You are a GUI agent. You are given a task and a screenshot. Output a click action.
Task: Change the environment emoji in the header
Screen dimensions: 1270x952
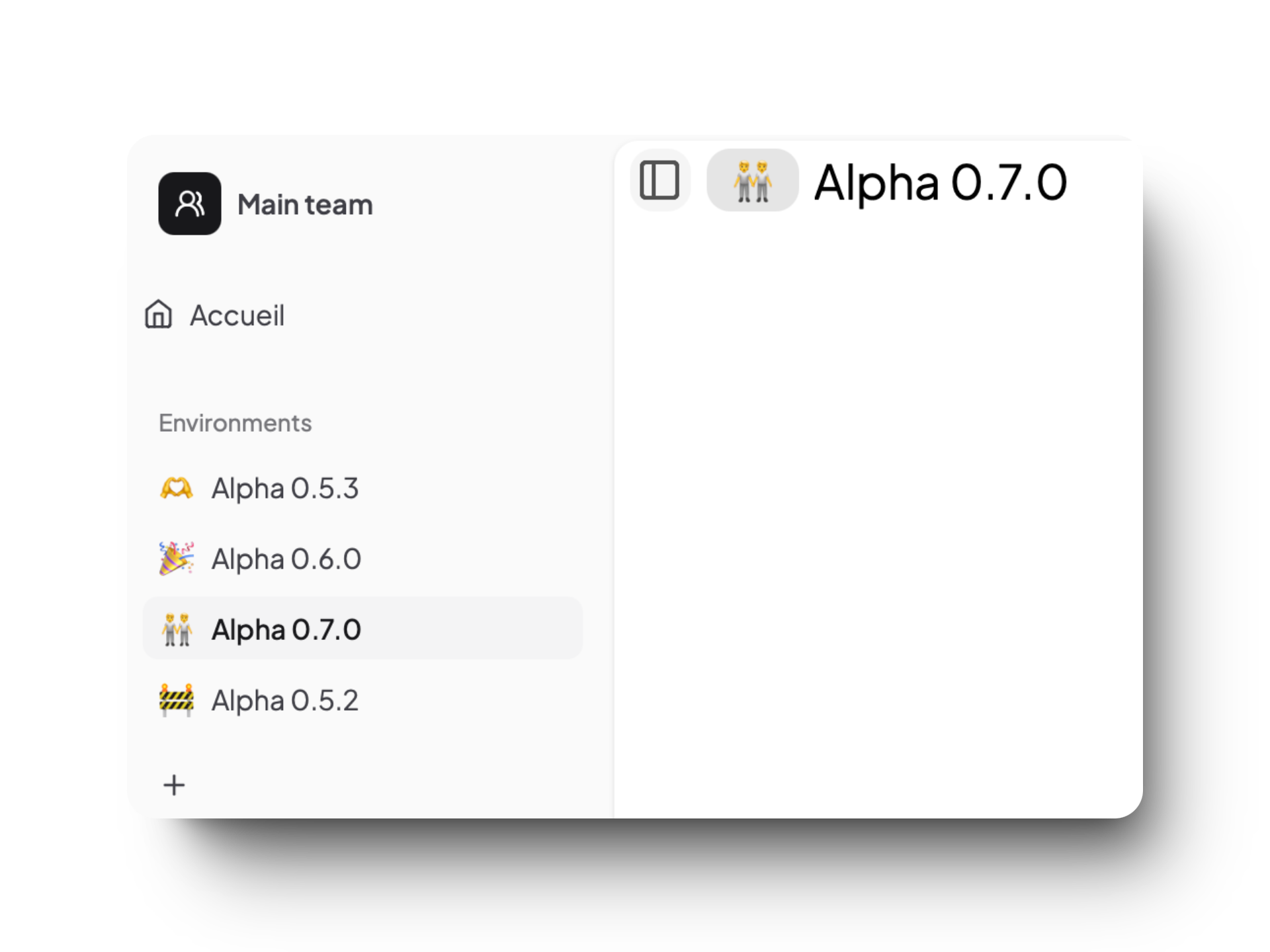tap(753, 180)
